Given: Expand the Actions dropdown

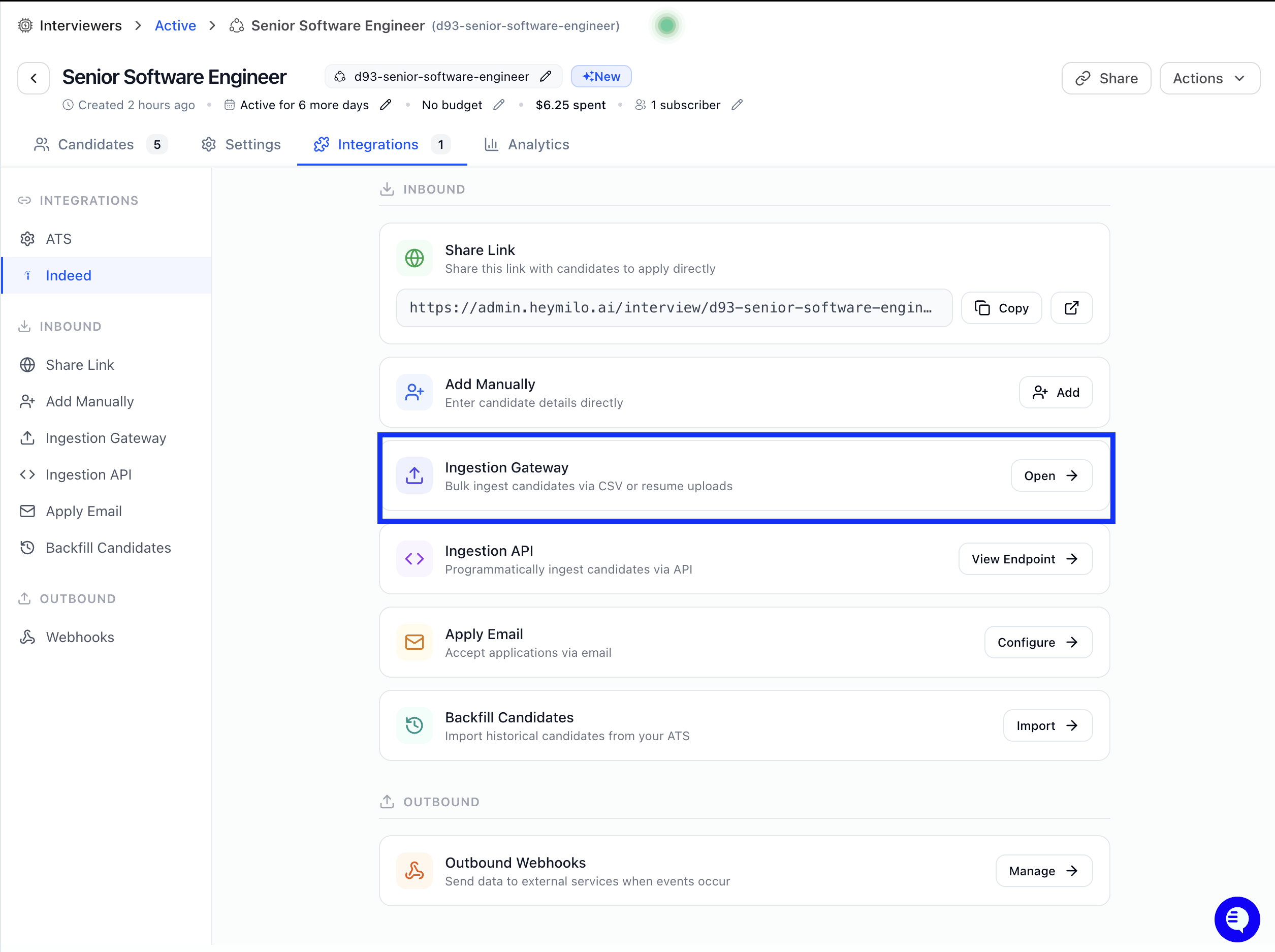Looking at the screenshot, I should tap(1209, 78).
